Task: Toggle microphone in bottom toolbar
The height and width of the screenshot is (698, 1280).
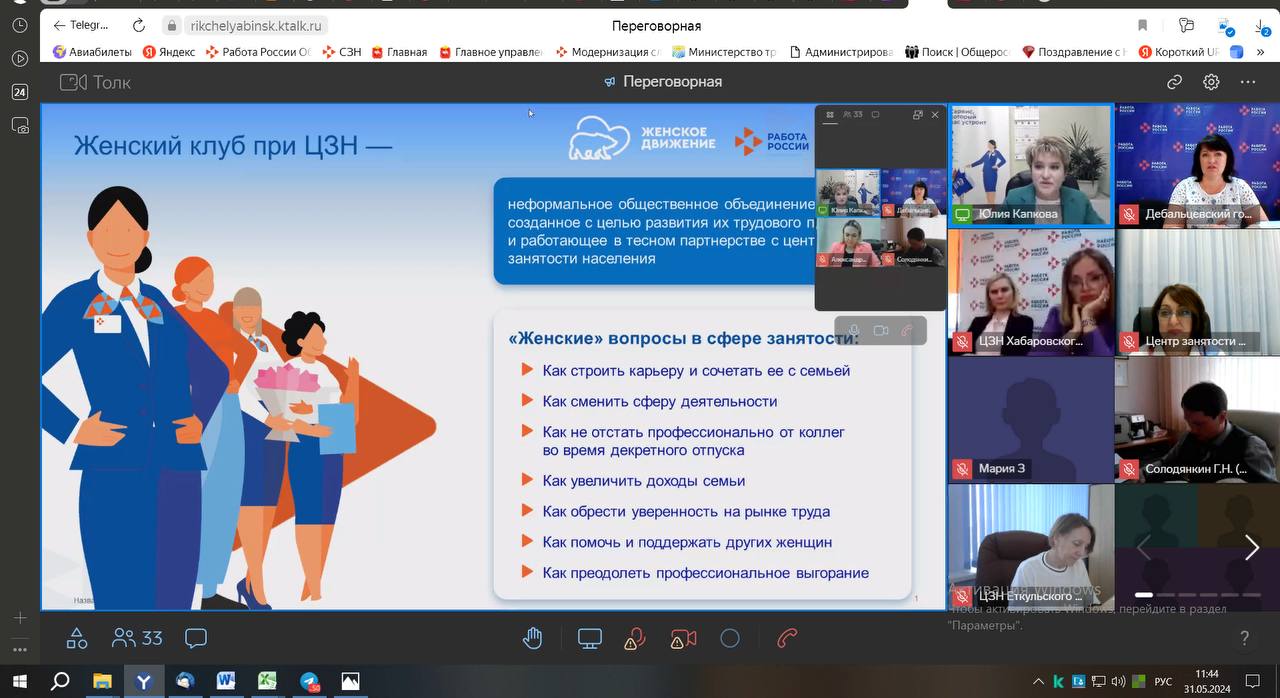Action: [634, 638]
